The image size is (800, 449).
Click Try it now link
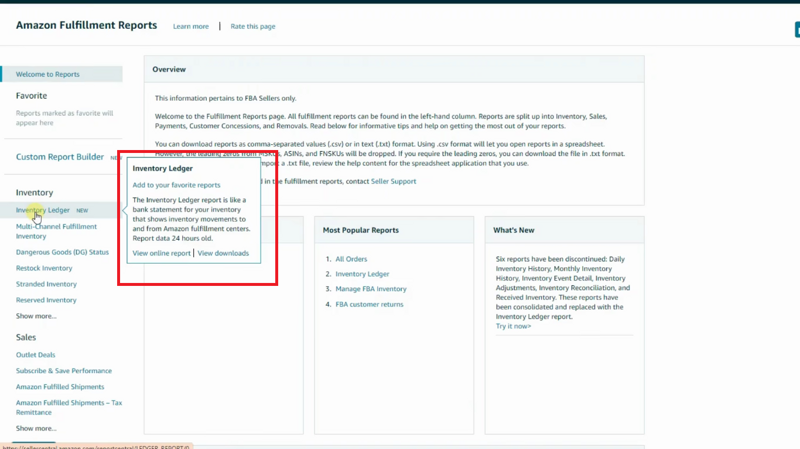pos(513,326)
